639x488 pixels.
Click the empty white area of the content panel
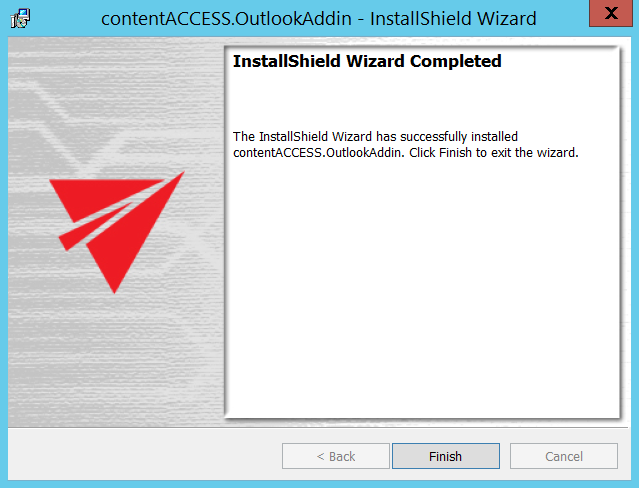(422, 285)
